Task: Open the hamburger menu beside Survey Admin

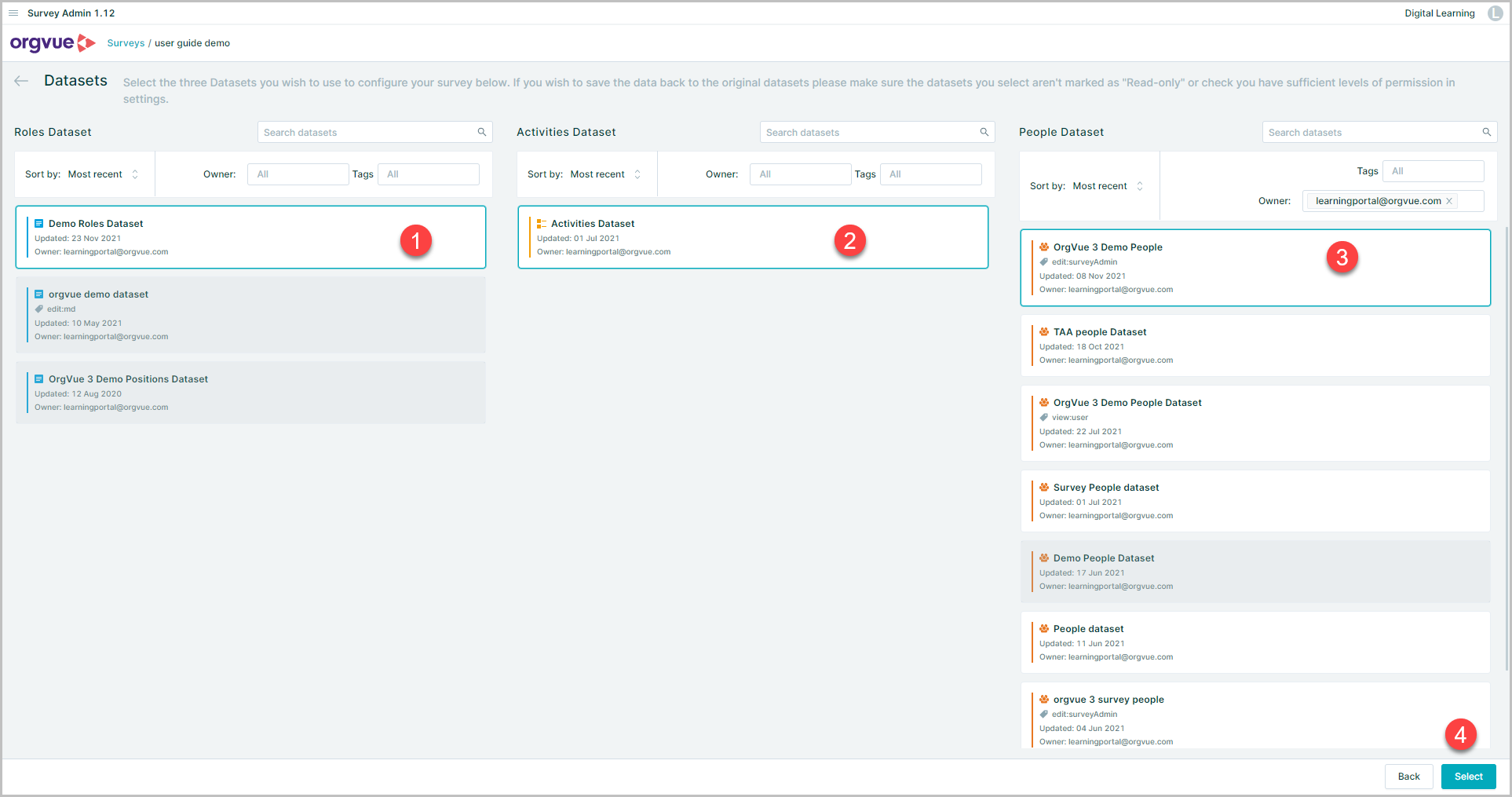Action: [13, 13]
